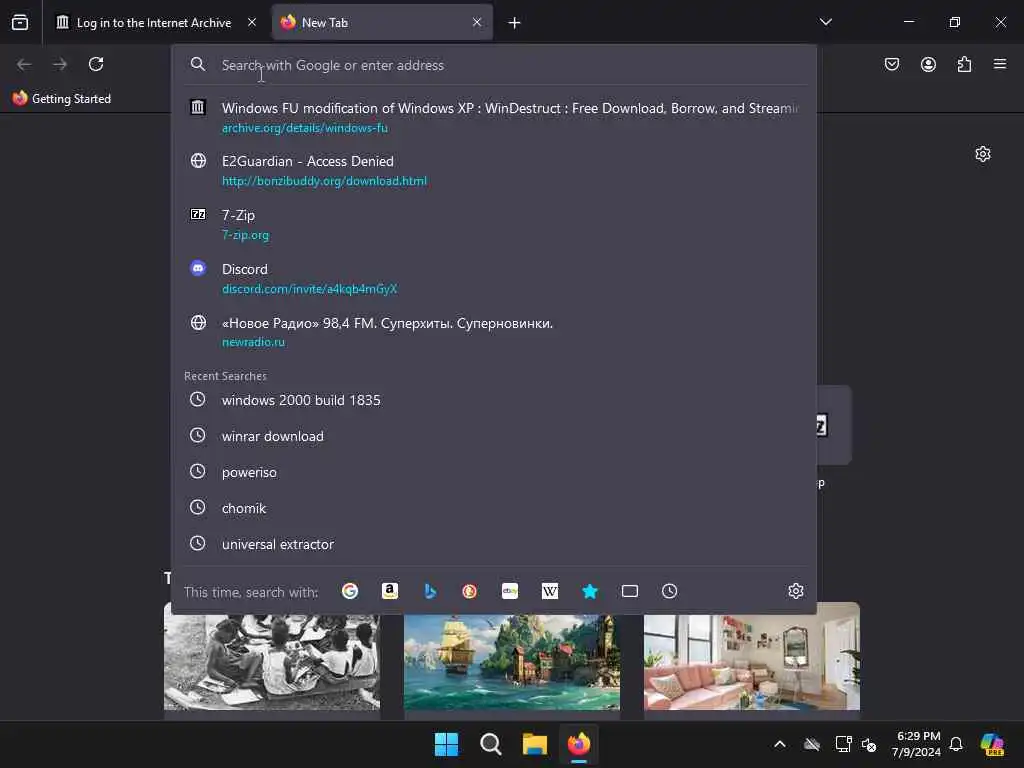Viewport: 1024px width, 768px height.
Task: Open the notifications bell icon
Action: click(956, 744)
